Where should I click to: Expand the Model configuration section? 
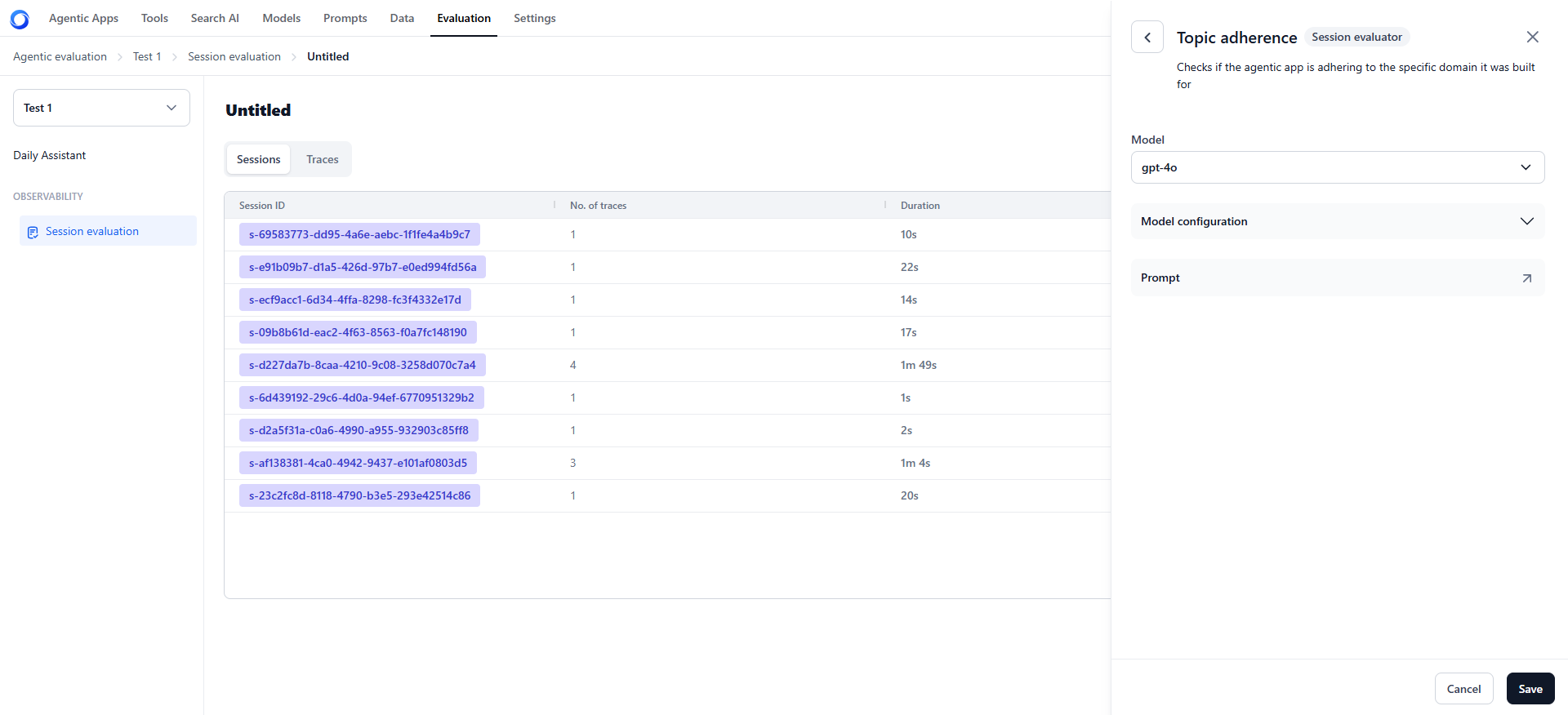[1338, 221]
